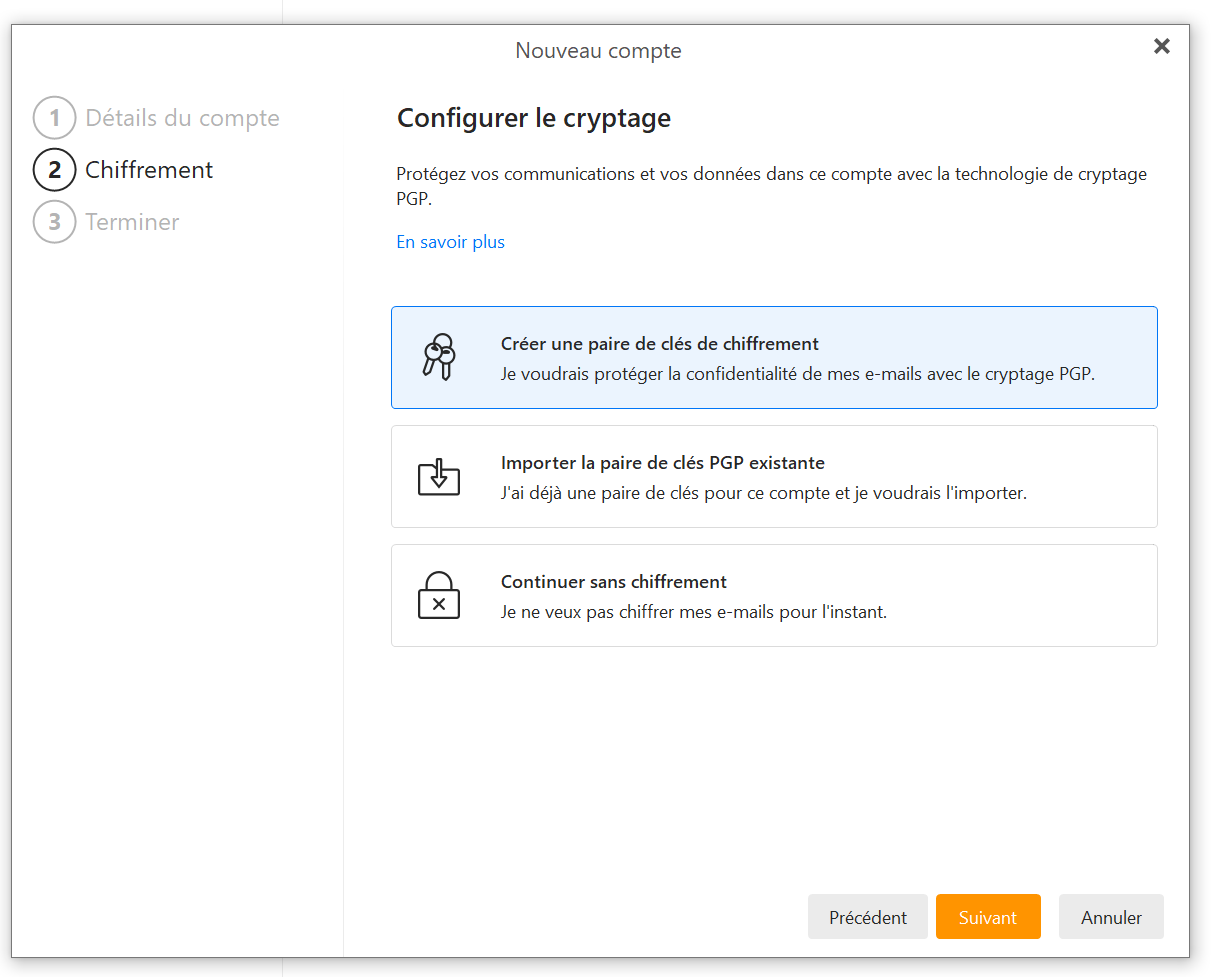Click the Annuler button
Image resolution: width=1211 pixels, height=977 pixels.
tap(1110, 917)
